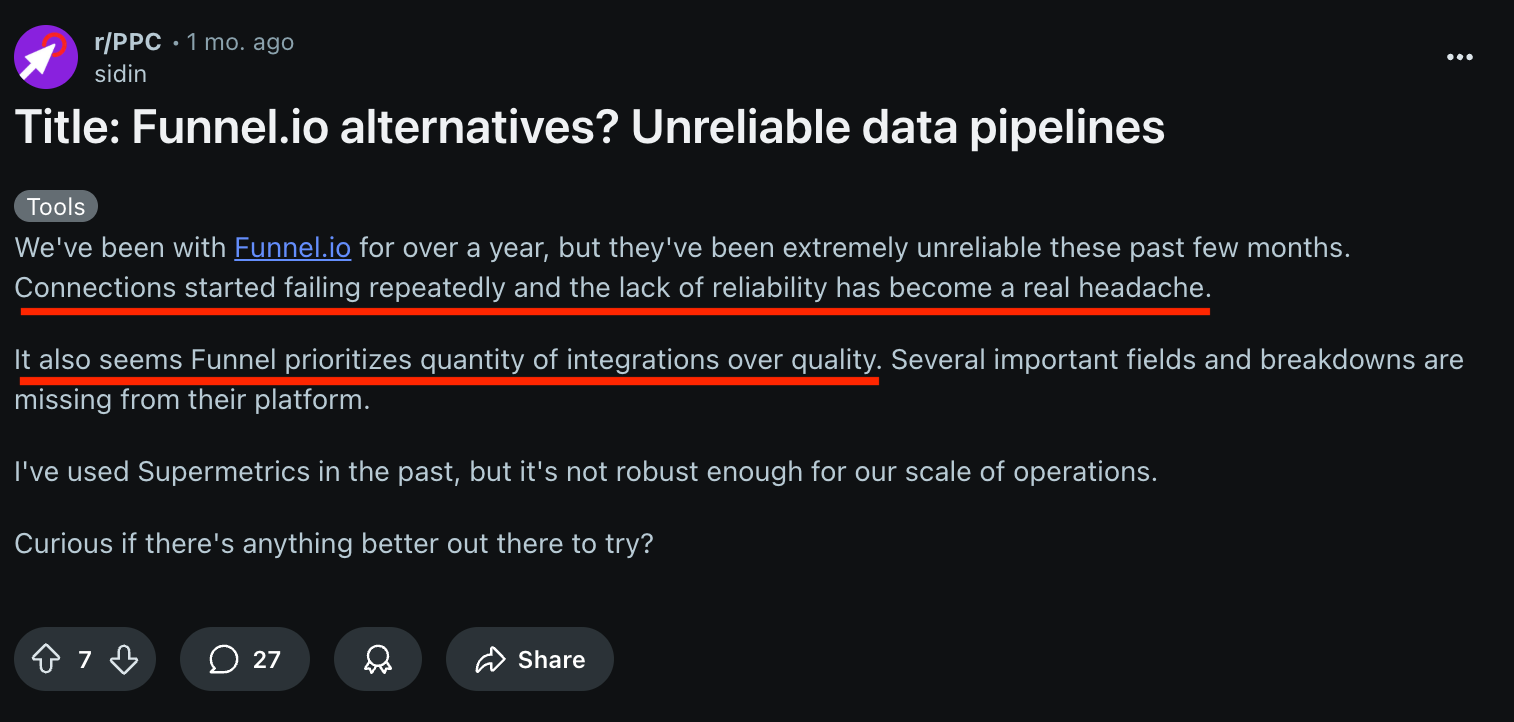This screenshot has height=722, width=1514.
Task: Upvote the post with the up arrow
Action: [x=46, y=659]
